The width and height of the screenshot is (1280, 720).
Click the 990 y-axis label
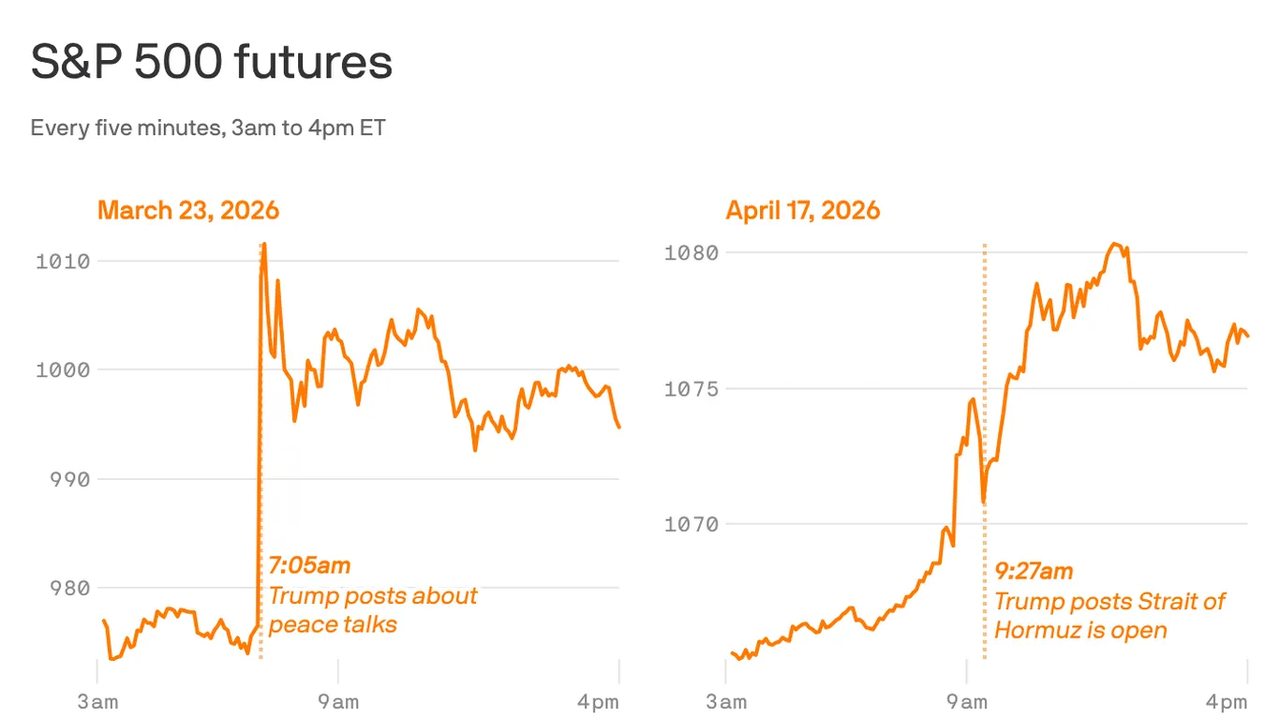(69, 479)
